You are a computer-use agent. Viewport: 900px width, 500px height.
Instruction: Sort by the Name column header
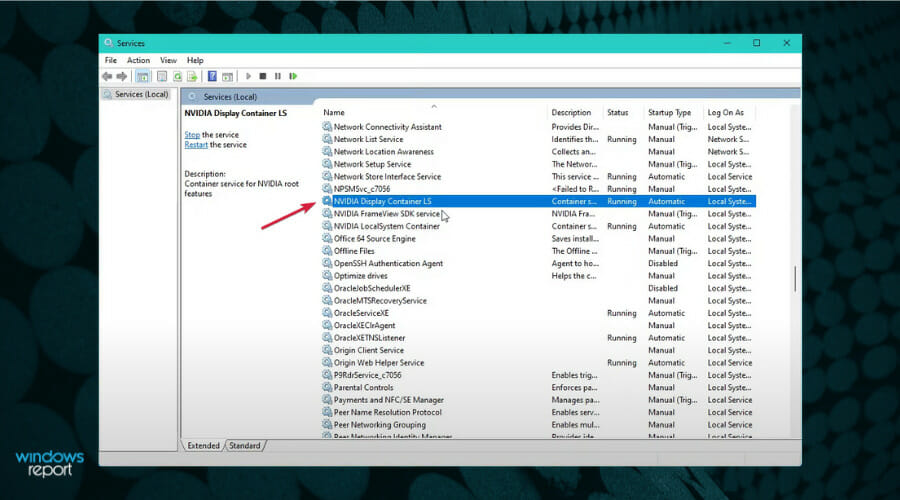pos(333,113)
